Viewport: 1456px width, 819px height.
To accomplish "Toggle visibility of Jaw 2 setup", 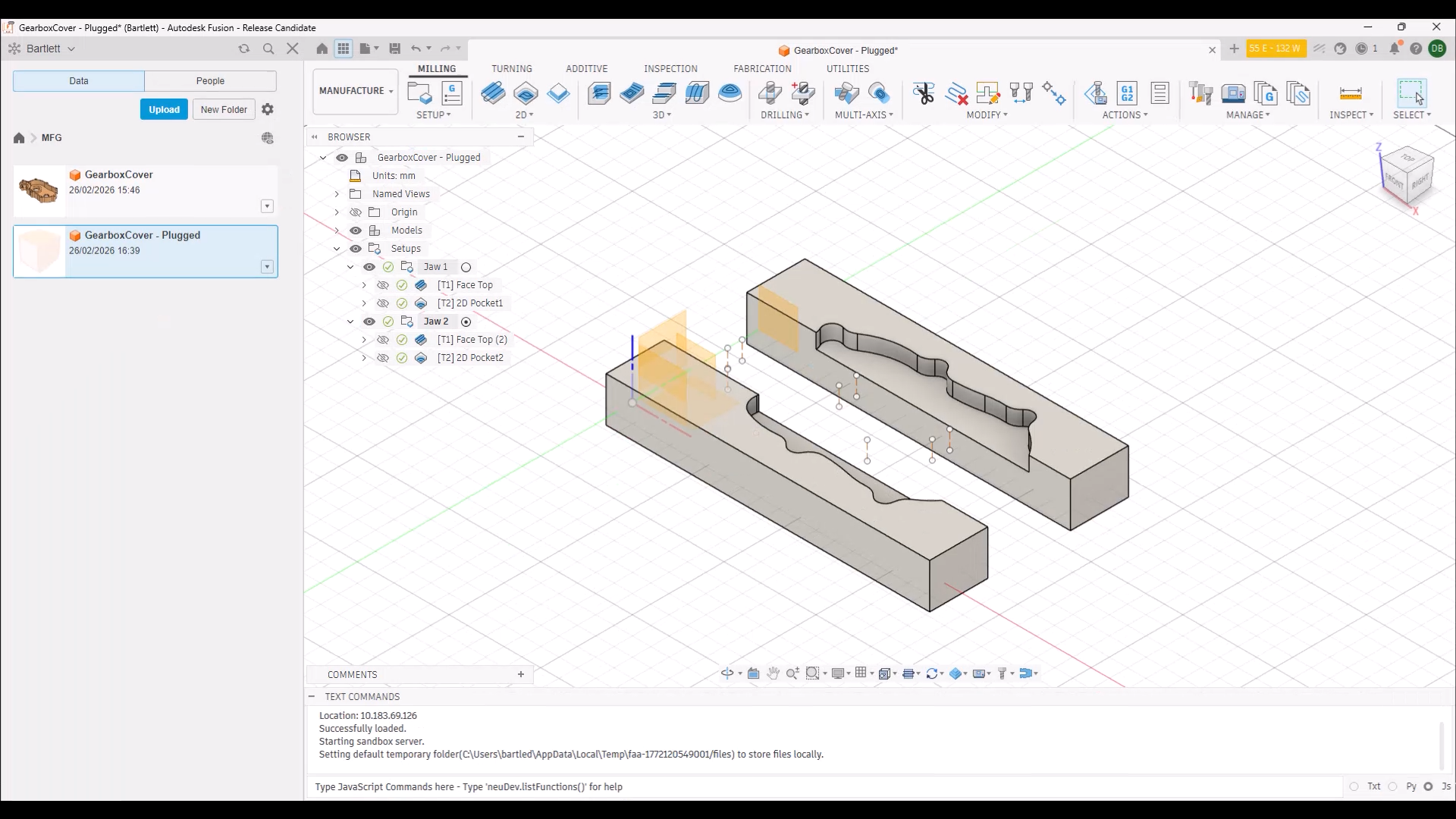I will coord(369,322).
